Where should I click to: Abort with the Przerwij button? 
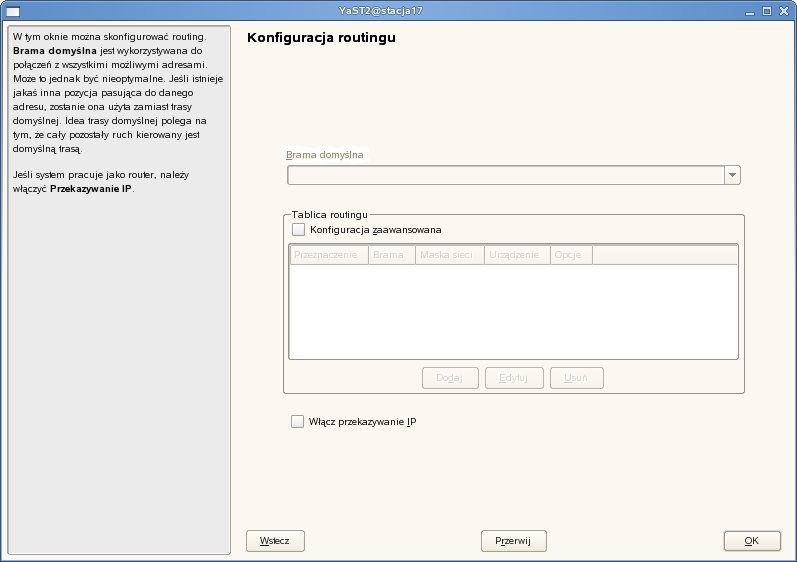pos(513,541)
